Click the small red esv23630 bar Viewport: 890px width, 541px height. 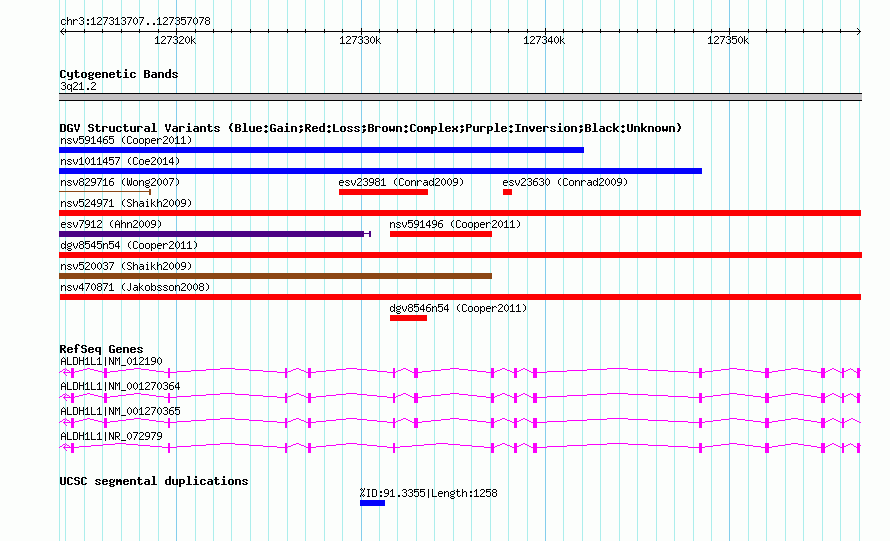(507, 192)
